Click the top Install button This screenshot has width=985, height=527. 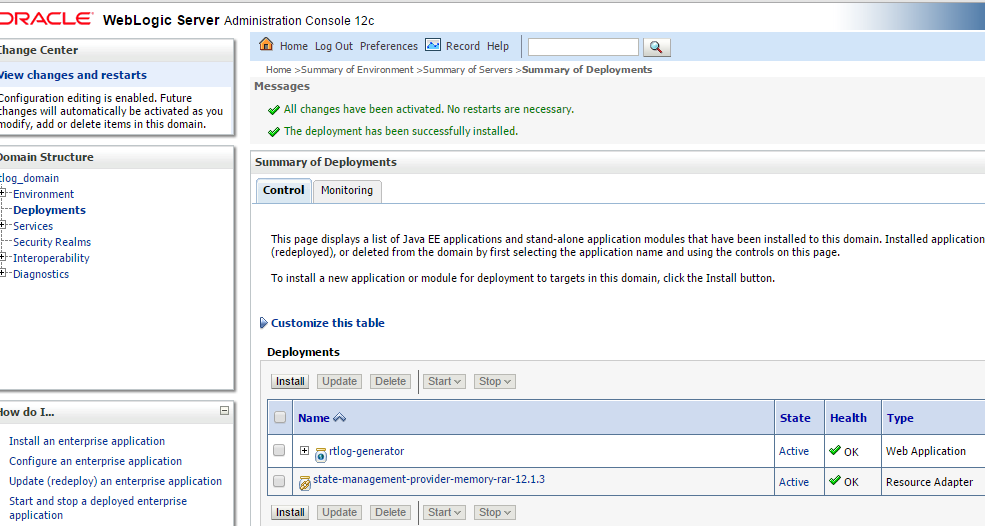click(290, 381)
